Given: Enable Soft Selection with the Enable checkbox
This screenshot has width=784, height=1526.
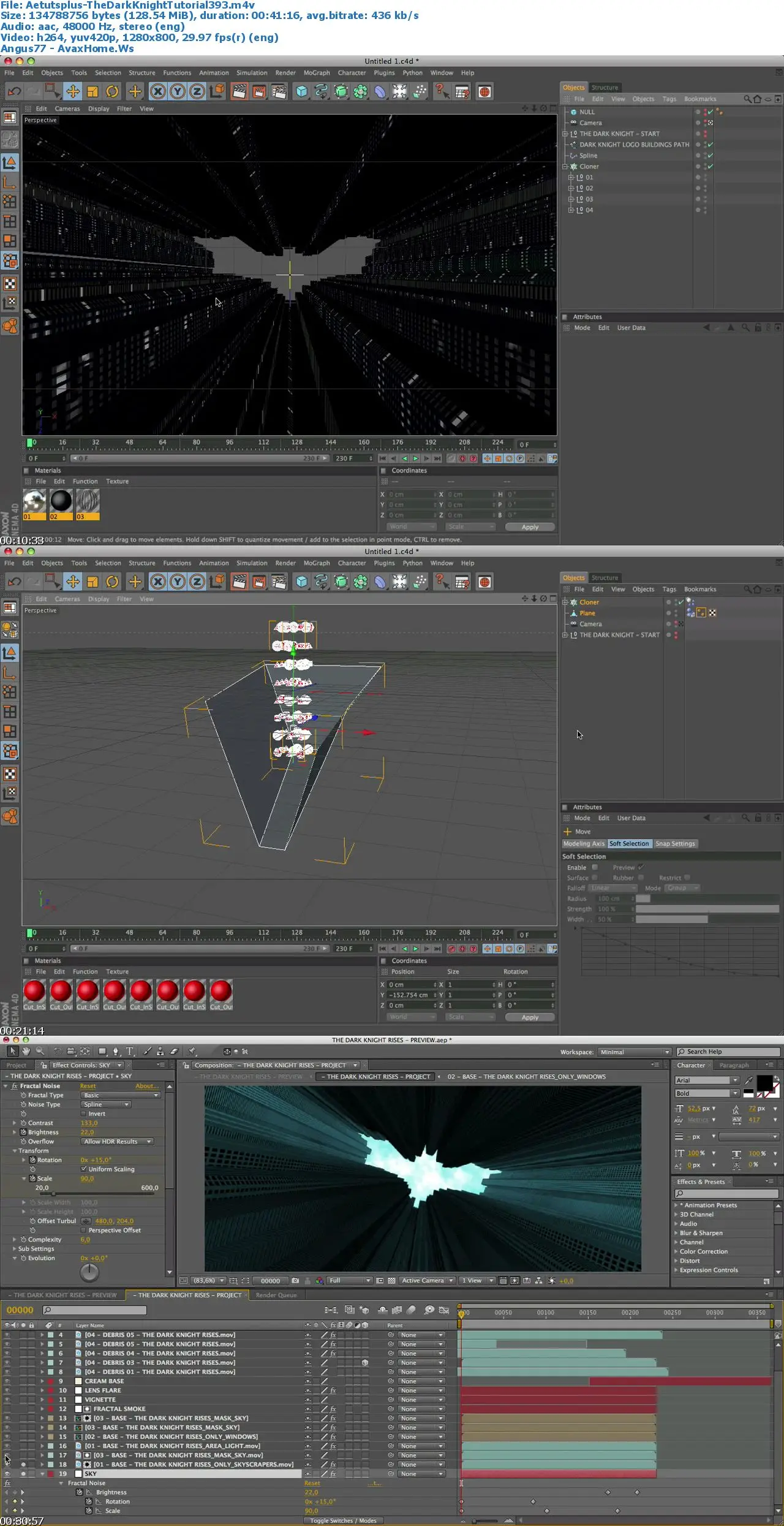Looking at the screenshot, I should [594, 867].
